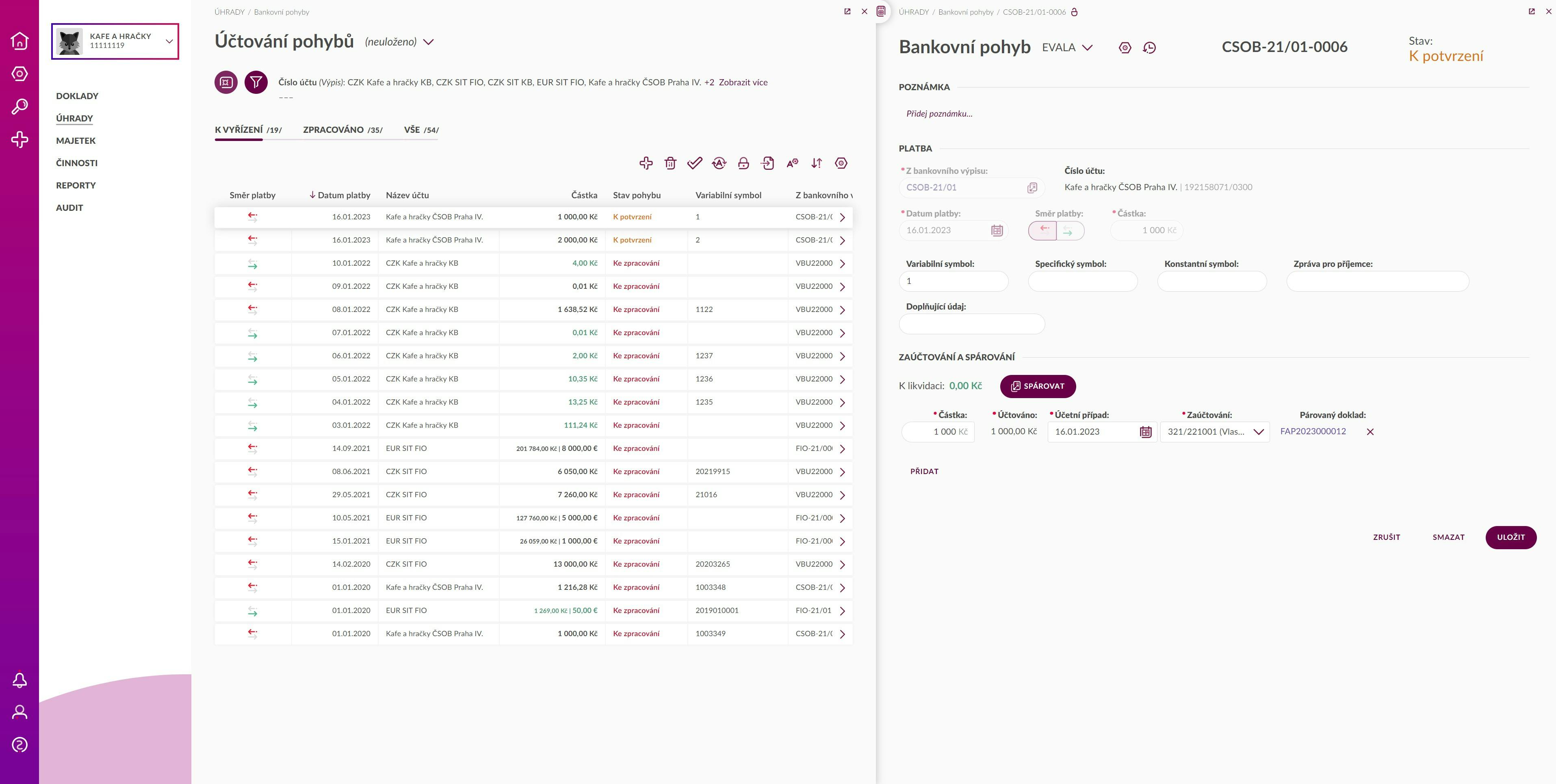1556x784 pixels.
Task: Open the hexagon settings icon in the left sidebar
Action: (20, 74)
